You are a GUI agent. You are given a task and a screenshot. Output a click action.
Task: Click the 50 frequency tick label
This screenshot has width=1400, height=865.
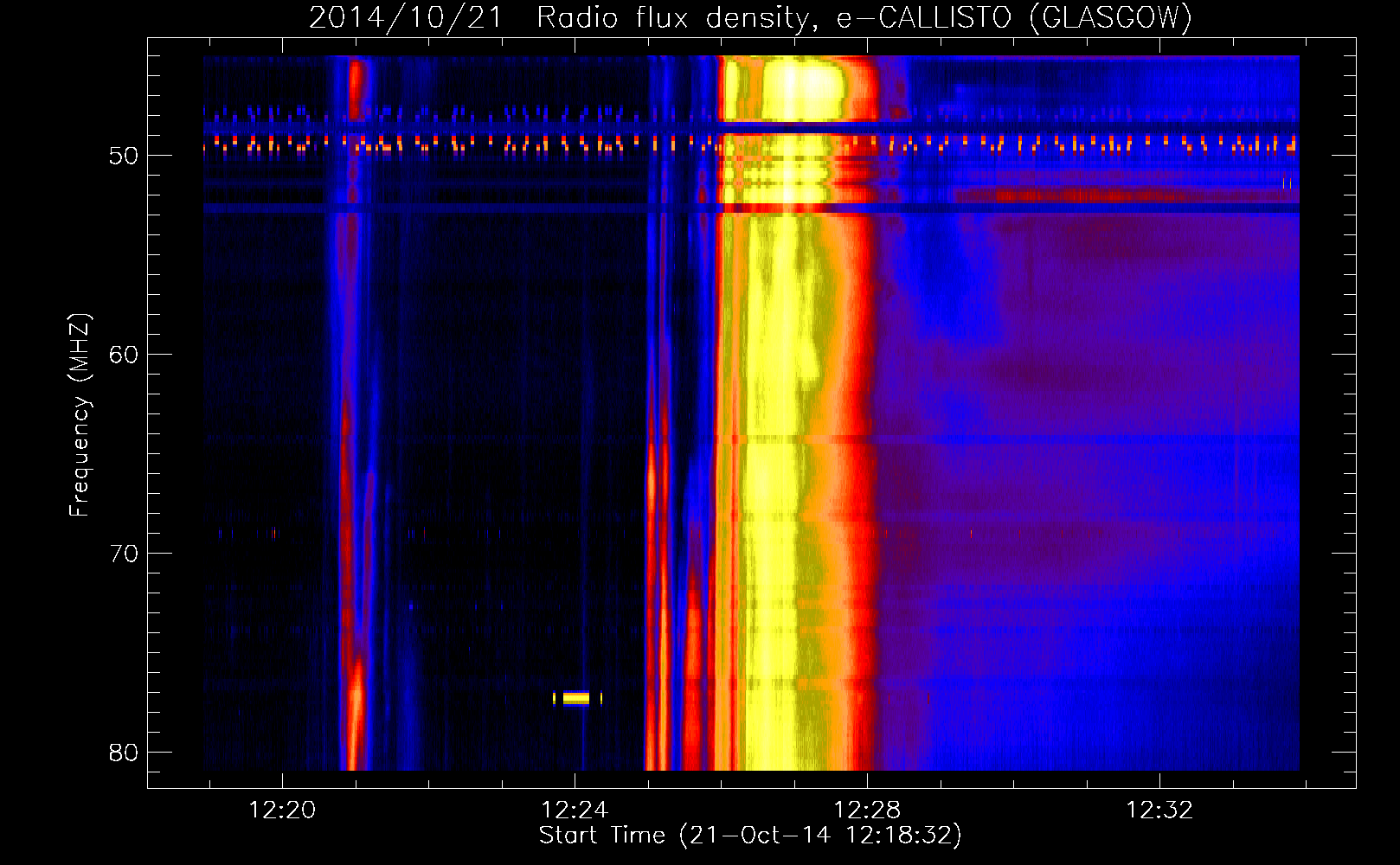[x=124, y=156]
